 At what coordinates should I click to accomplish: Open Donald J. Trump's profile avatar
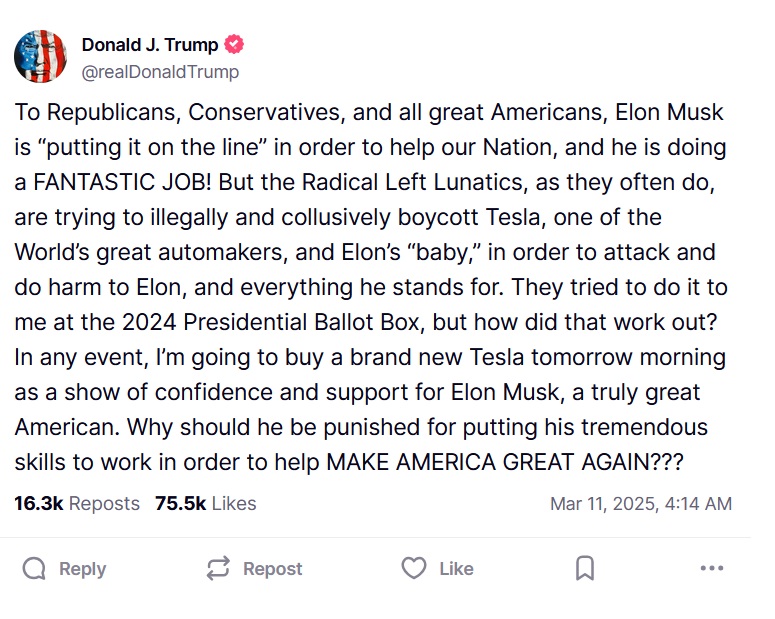point(40,56)
